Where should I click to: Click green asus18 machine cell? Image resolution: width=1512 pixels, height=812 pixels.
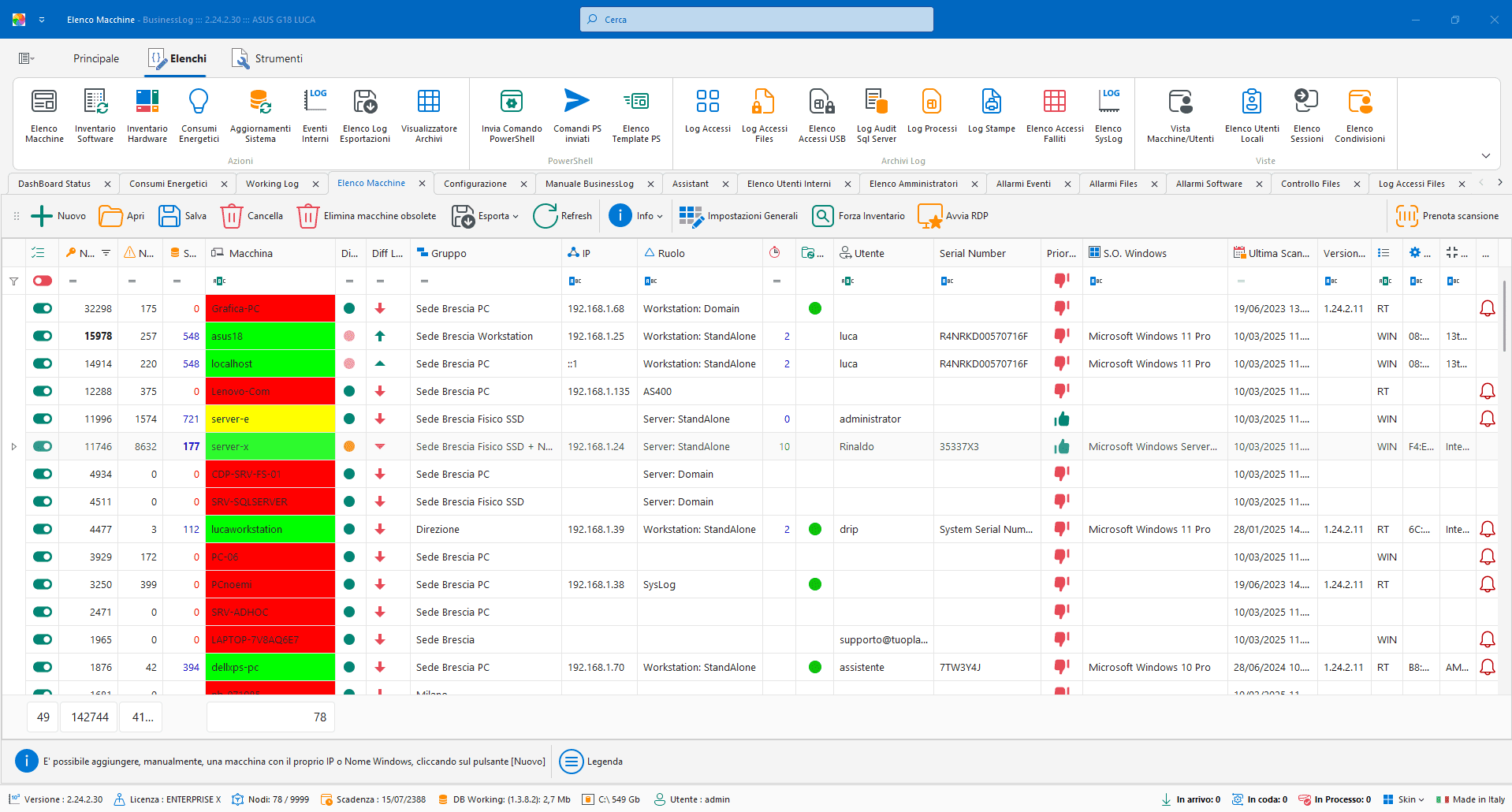271,336
